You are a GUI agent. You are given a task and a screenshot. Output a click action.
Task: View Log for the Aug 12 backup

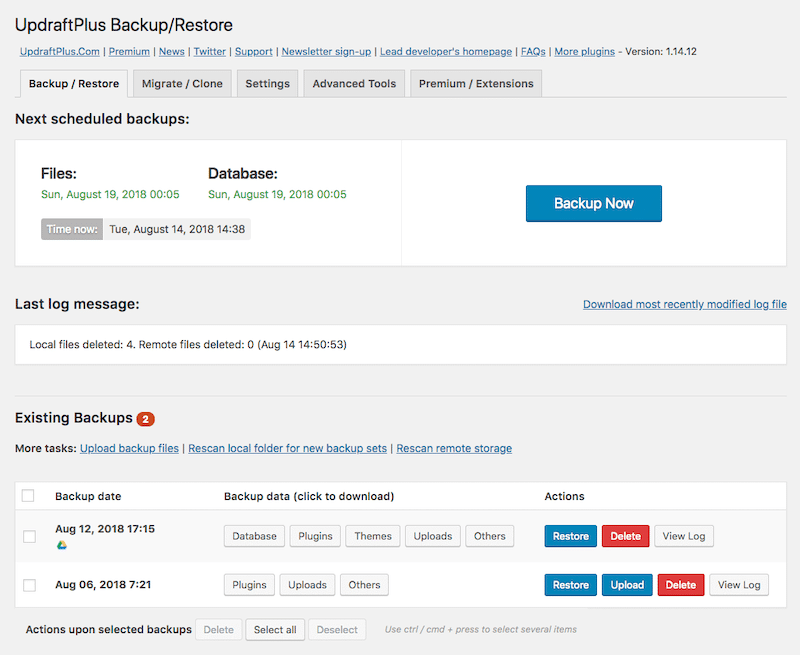(x=683, y=536)
